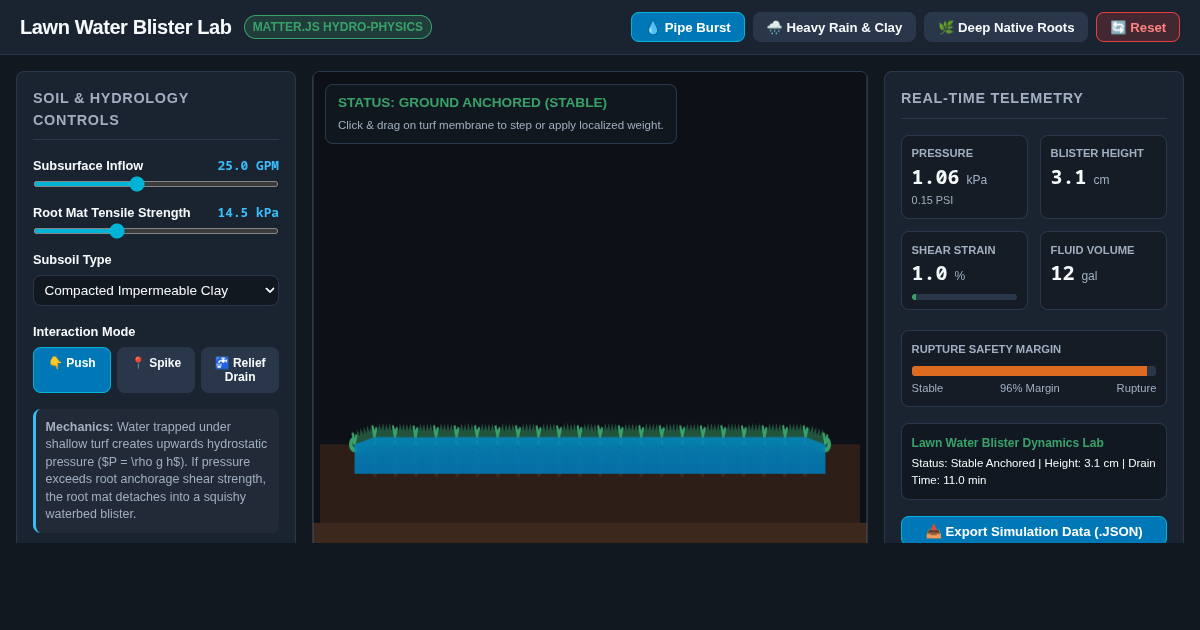Click the 12 gal fluid volume reading
The height and width of the screenshot is (630, 1200).
pos(1074,274)
